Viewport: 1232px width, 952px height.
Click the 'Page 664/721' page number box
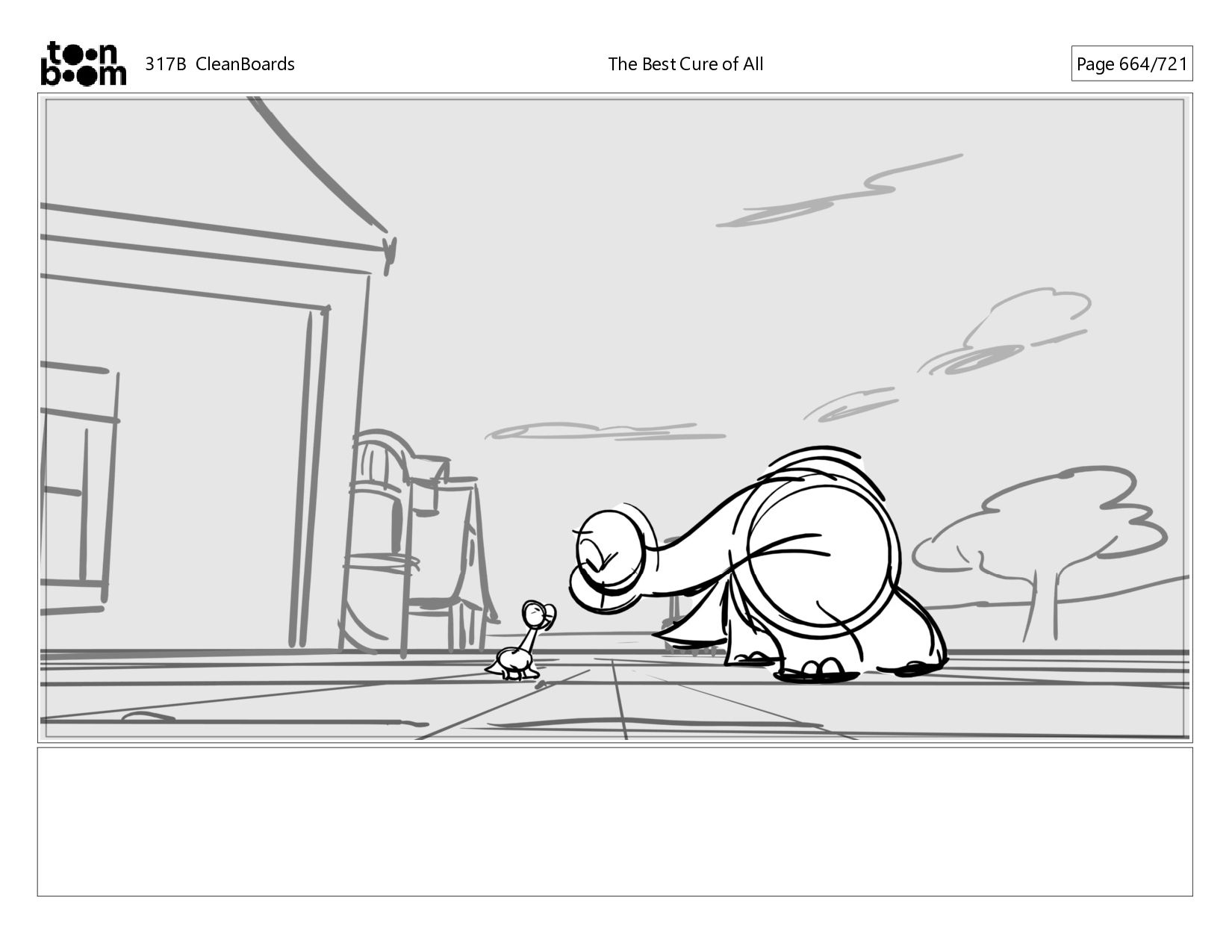1131,64
